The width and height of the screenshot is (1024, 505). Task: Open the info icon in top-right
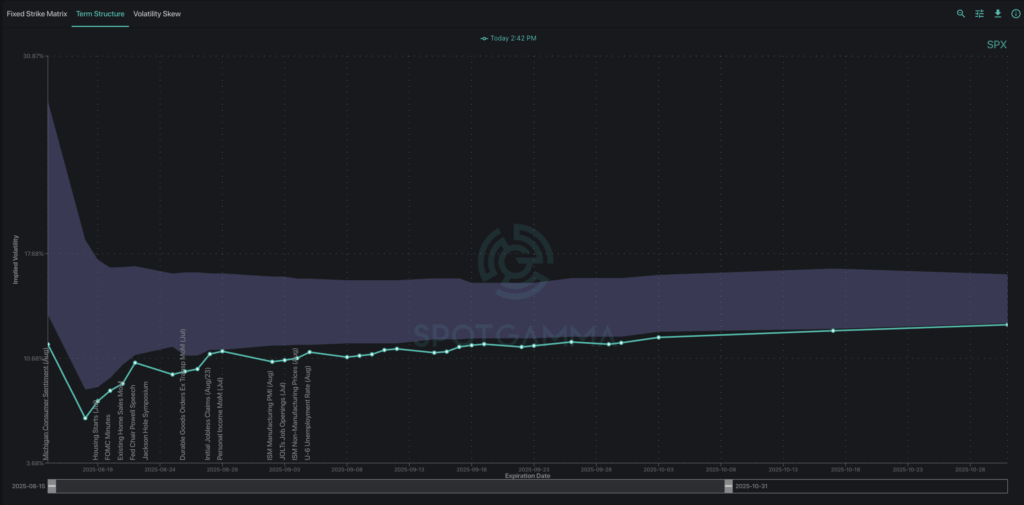click(1015, 14)
